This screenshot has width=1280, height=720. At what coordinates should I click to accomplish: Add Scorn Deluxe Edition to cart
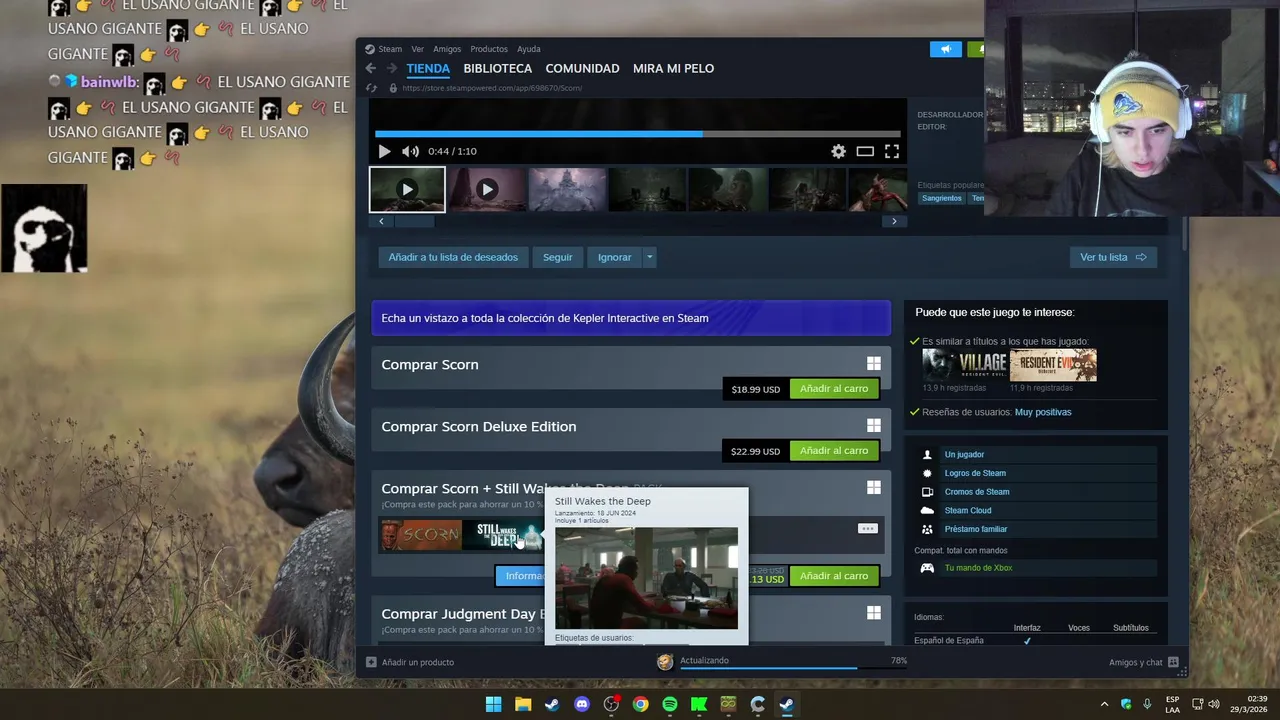[834, 451]
